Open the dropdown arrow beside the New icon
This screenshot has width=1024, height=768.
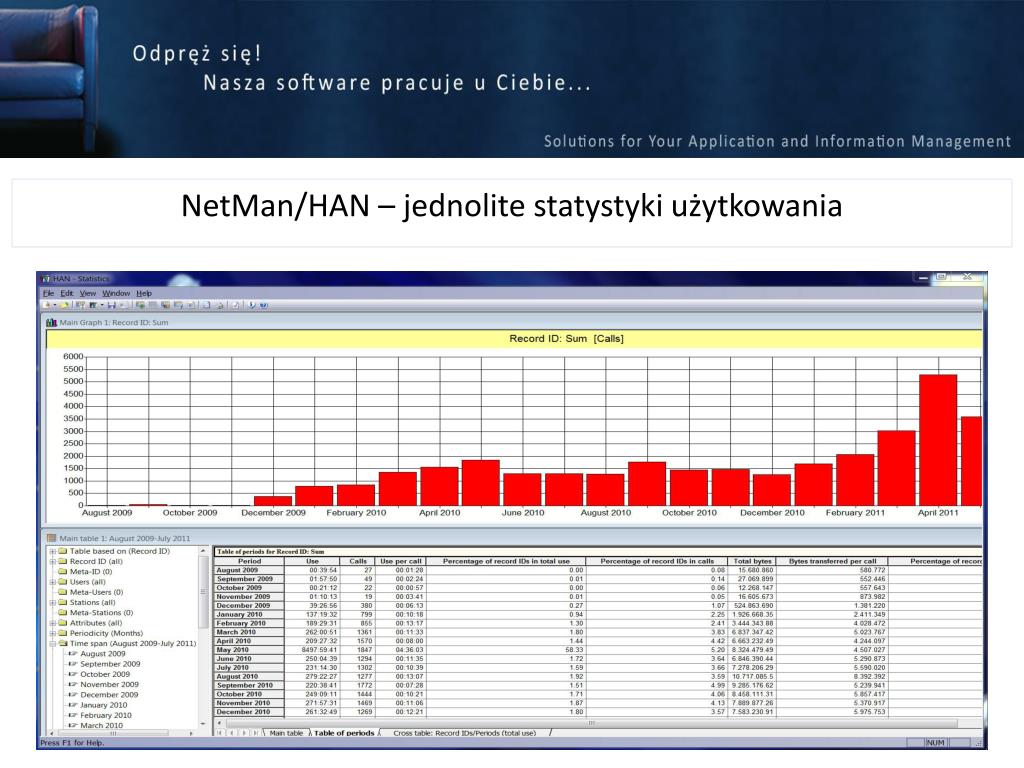[x=55, y=305]
